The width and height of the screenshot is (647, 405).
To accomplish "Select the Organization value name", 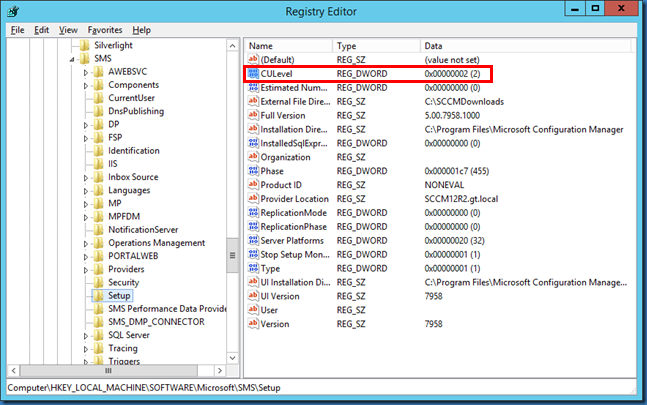I will [285, 158].
